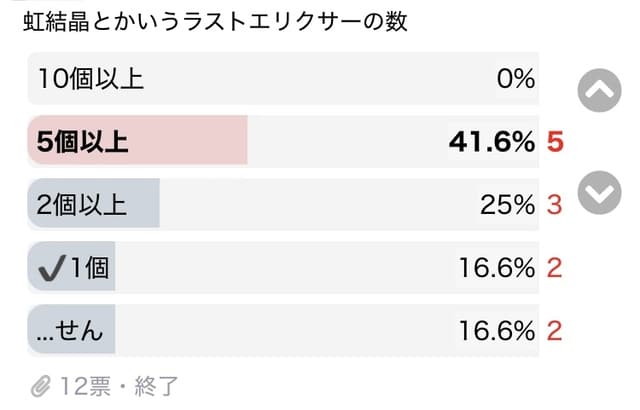Image resolution: width=640 pixels, height=410 pixels.
Task: Click the poll title 虹結晶とかいうラストエリクサーの数
Action: click(x=206, y=21)
